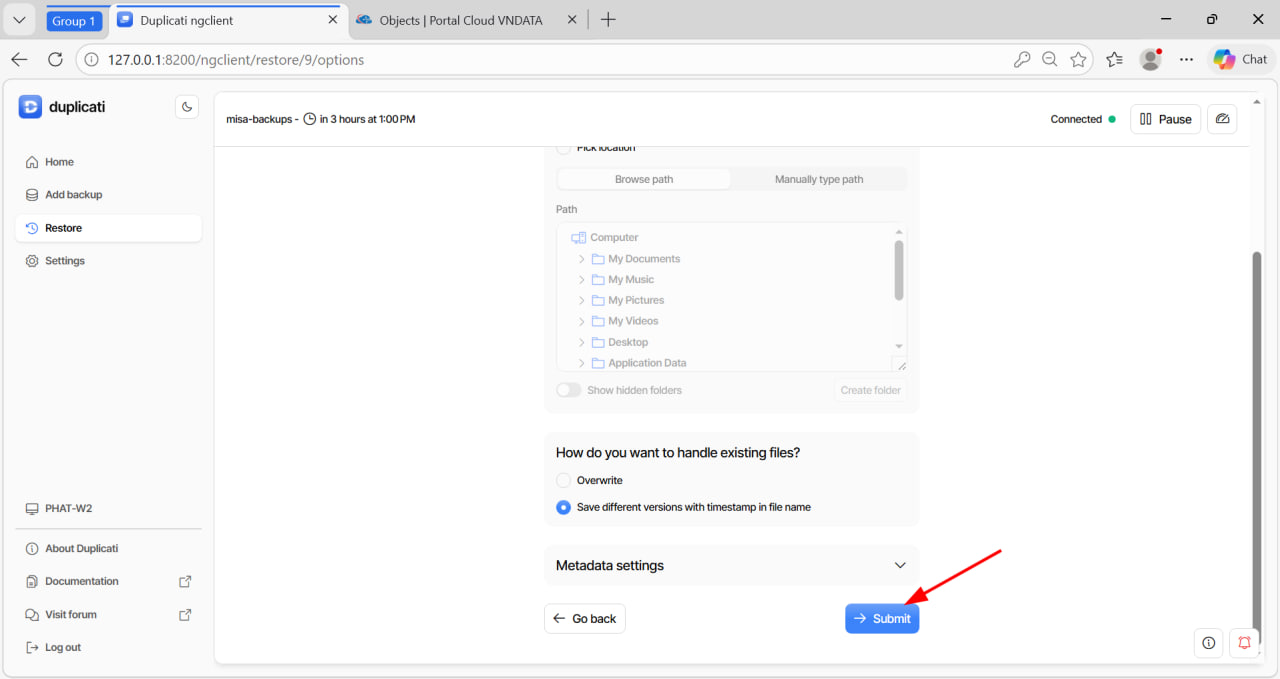Expand the My Documents folder
The width and height of the screenshot is (1280, 679).
(582, 259)
